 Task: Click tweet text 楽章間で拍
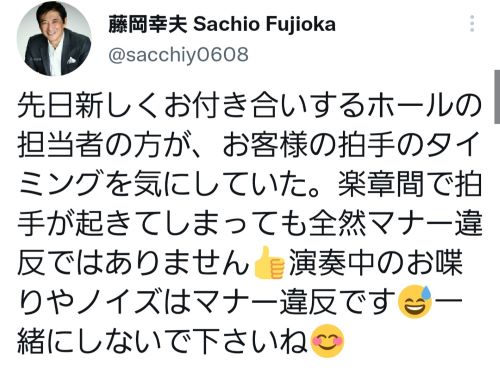(x=410, y=183)
